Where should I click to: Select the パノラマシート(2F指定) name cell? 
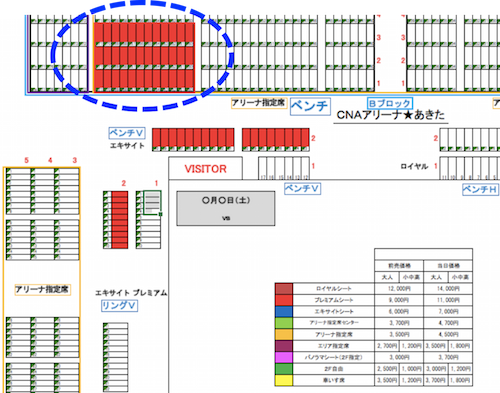[334, 357]
